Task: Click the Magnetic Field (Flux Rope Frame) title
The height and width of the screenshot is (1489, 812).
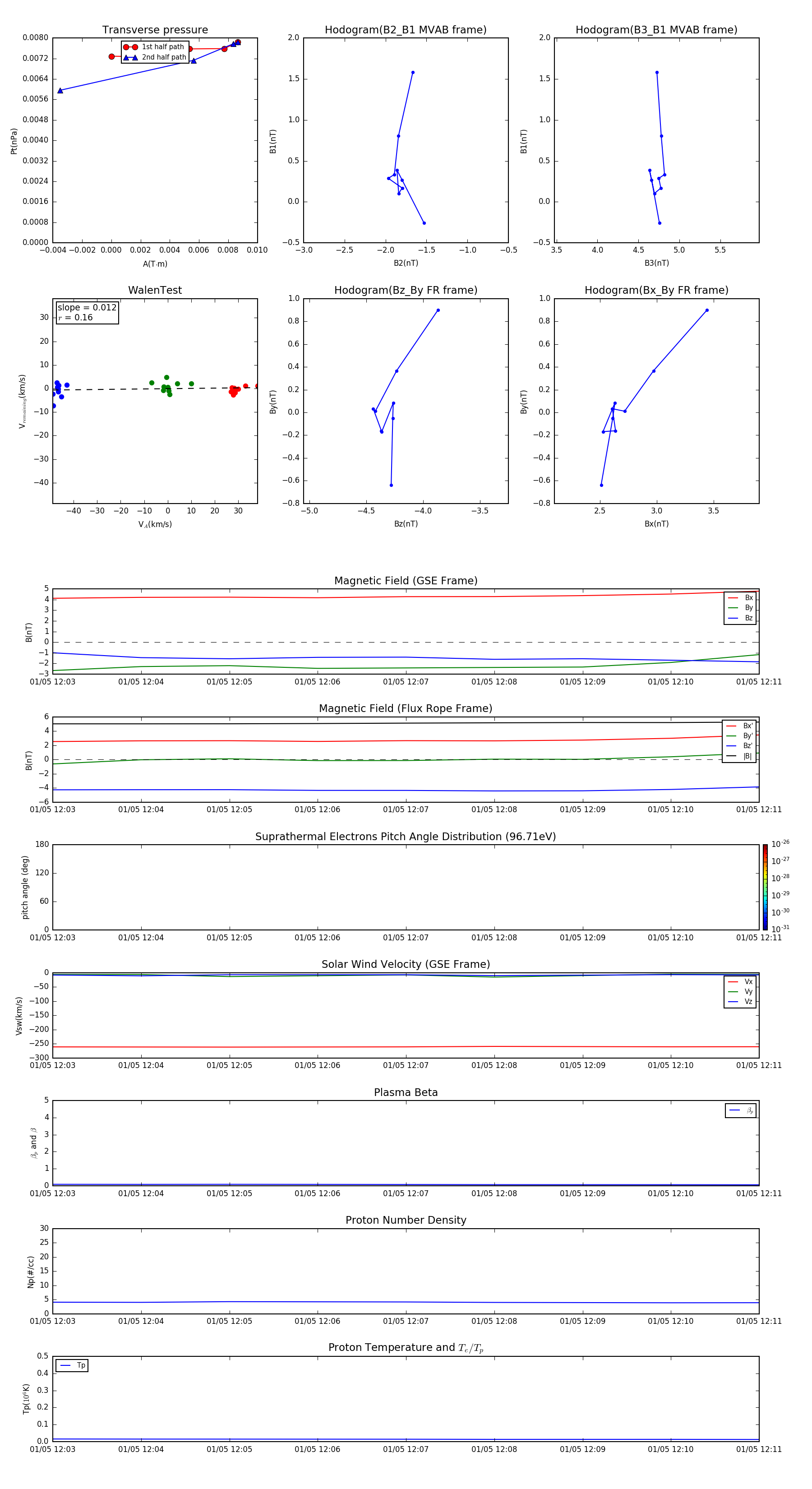Action: coord(406,709)
